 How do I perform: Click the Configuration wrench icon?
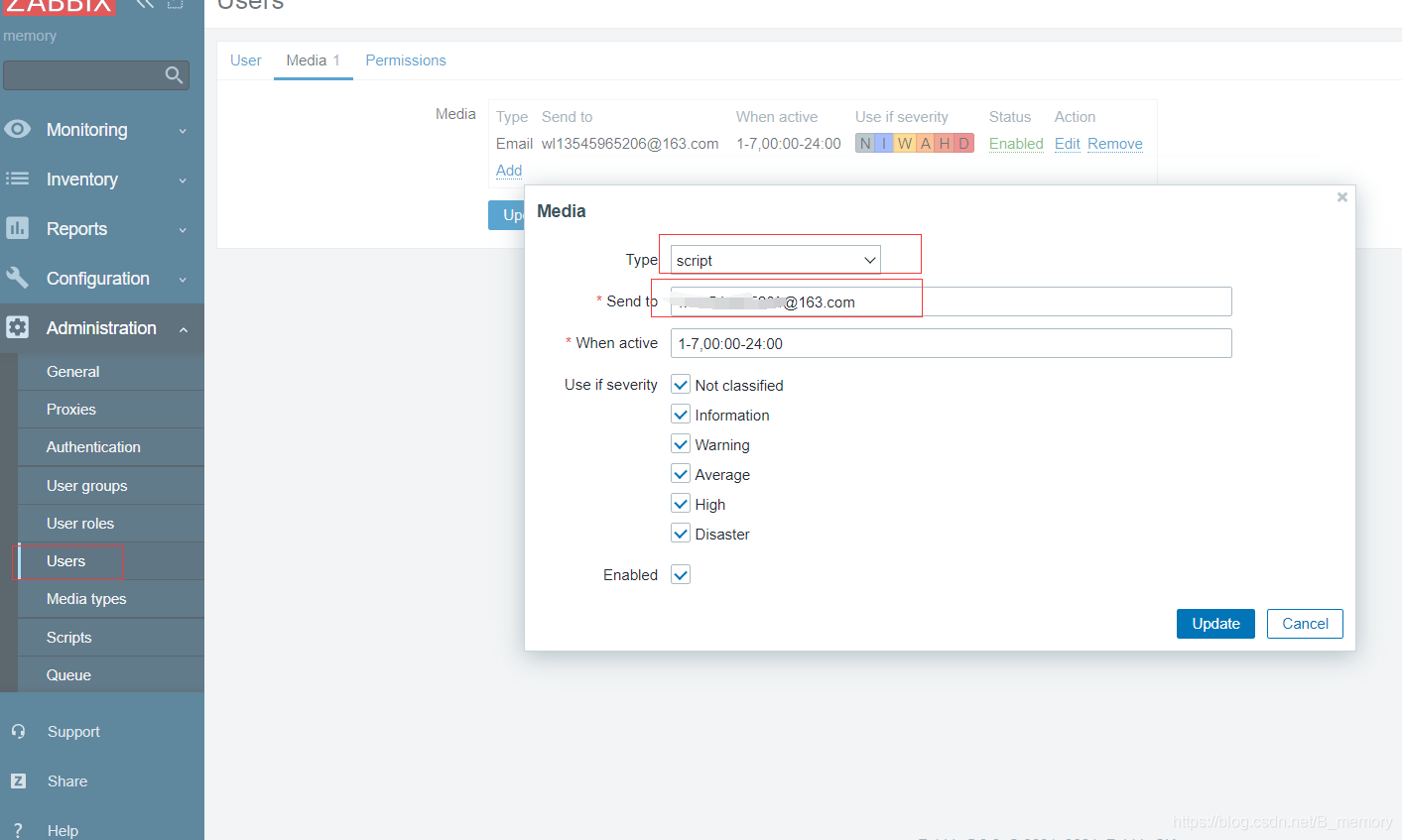[x=17, y=278]
